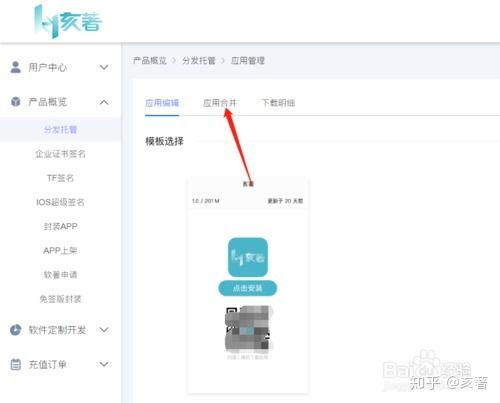Expand the 用户中心 menu chevron
Screen dimensions: 500x403
[104, 67]
